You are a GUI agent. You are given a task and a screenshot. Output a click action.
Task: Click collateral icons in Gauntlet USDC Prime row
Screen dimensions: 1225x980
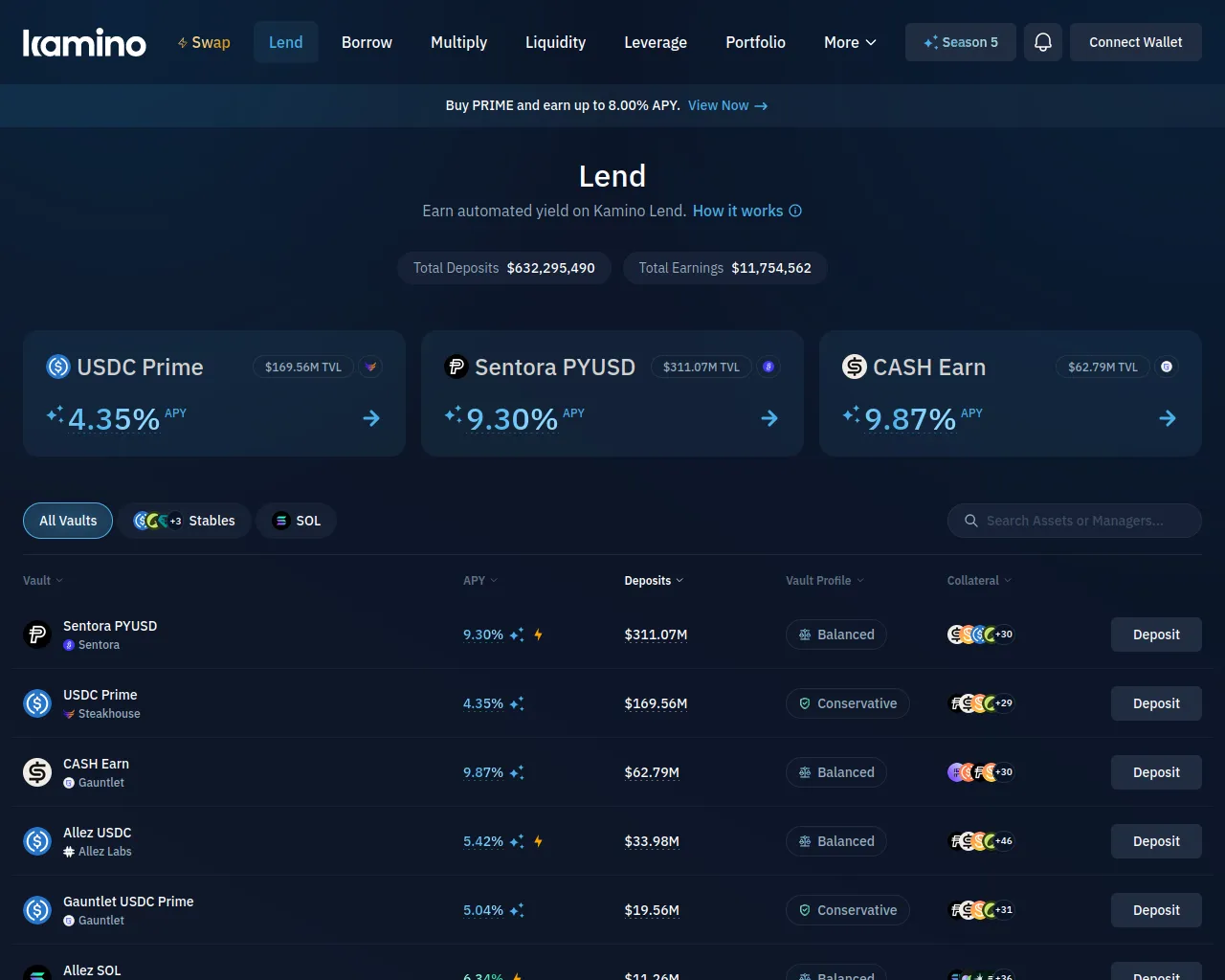981,910
